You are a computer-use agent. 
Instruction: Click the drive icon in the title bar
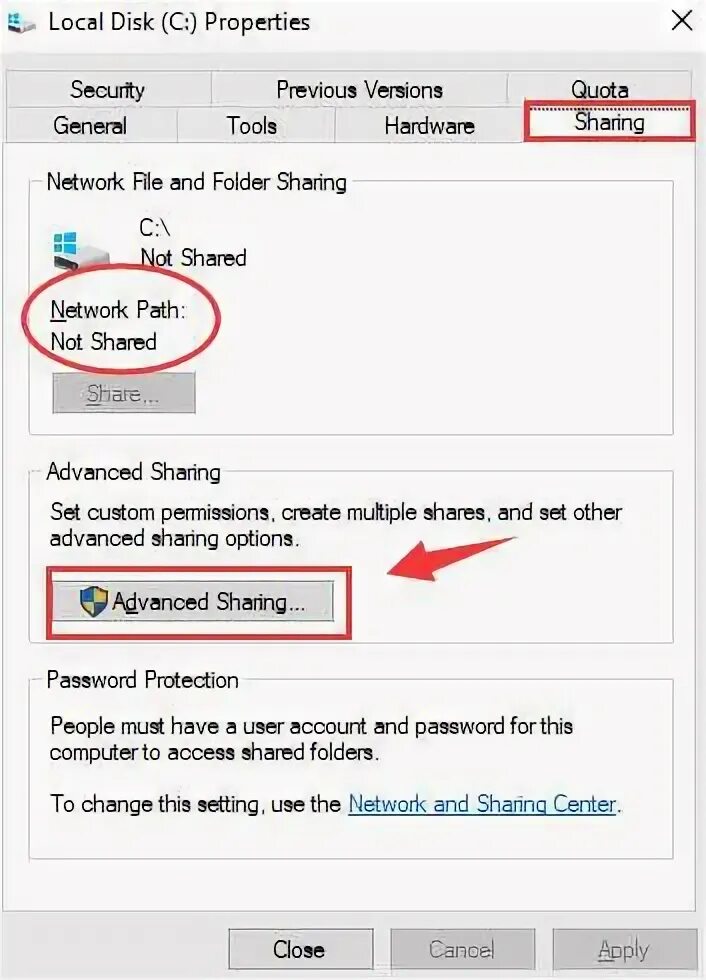20,22
